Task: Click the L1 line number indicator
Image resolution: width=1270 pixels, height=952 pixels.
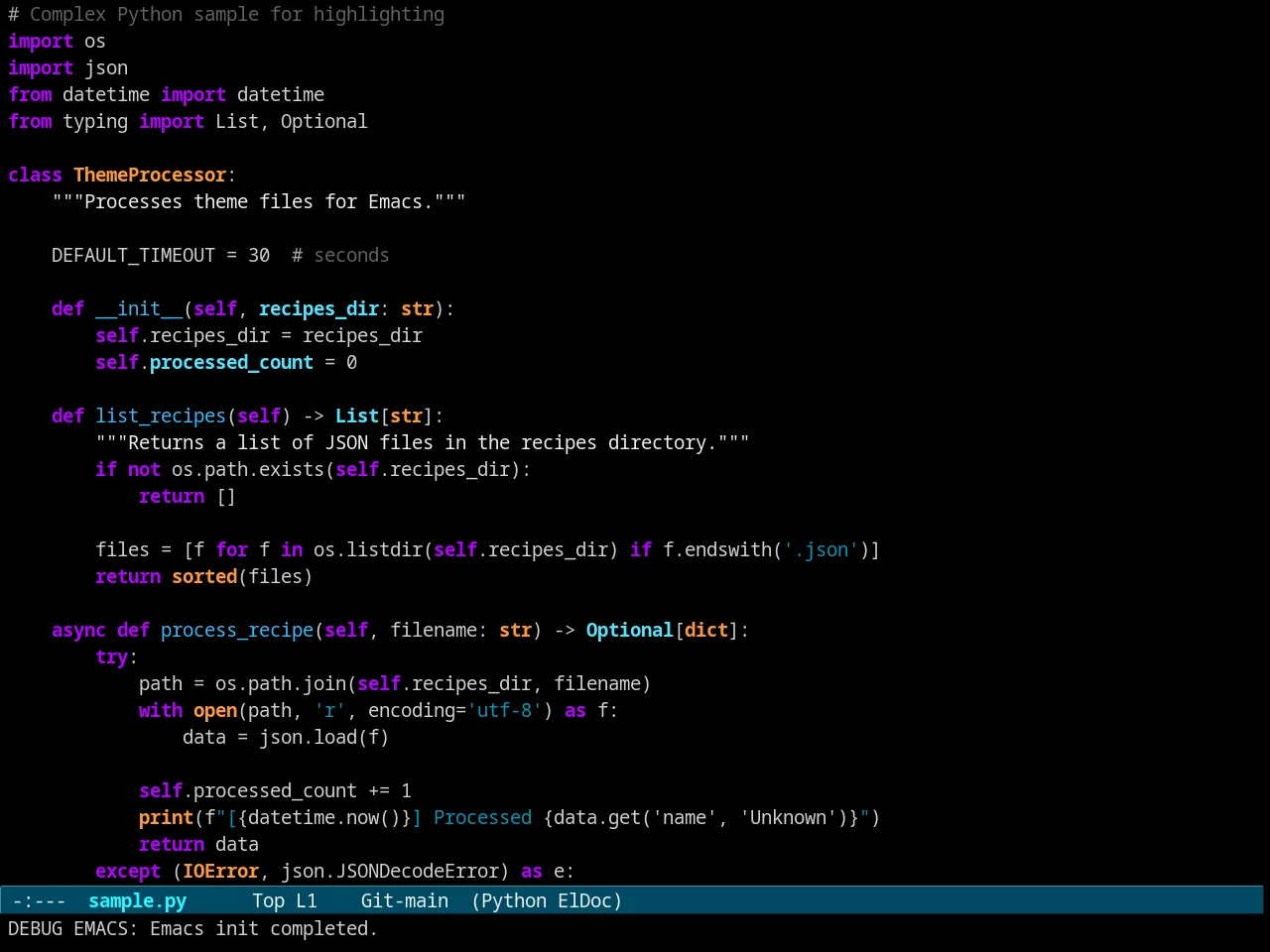Action: point(307,900)
